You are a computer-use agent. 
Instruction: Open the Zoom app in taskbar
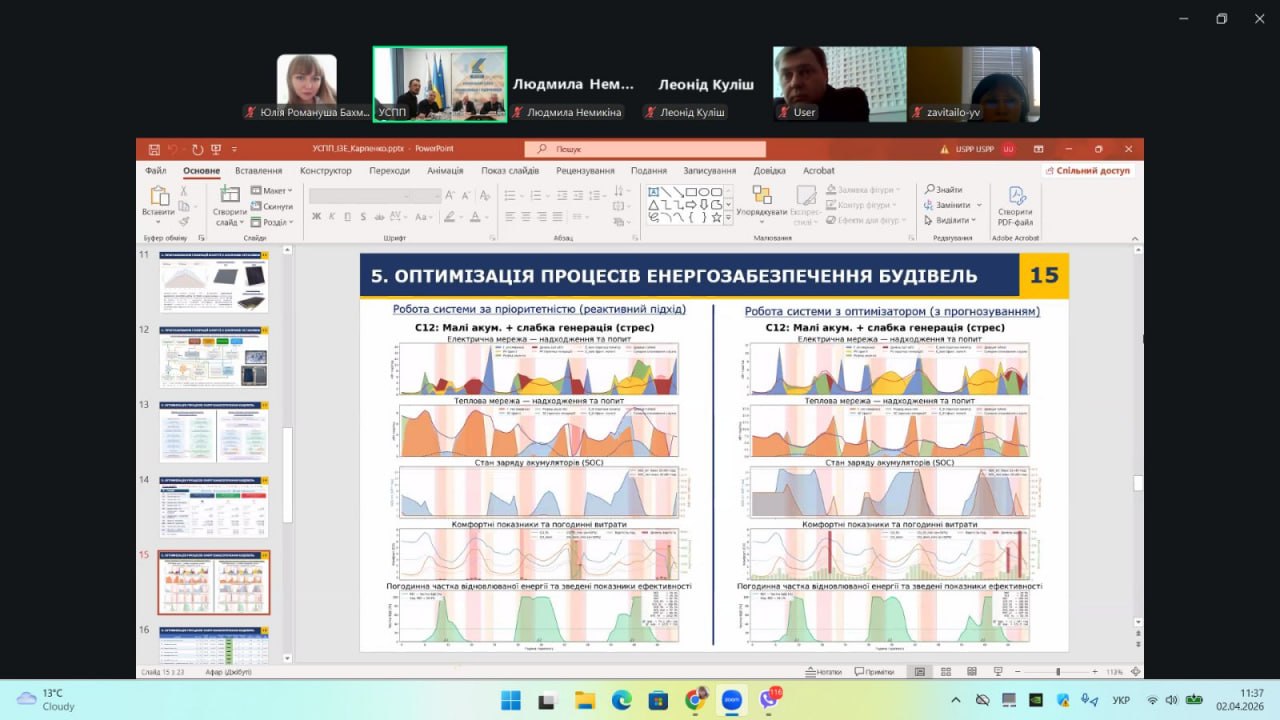coord(731,700)
